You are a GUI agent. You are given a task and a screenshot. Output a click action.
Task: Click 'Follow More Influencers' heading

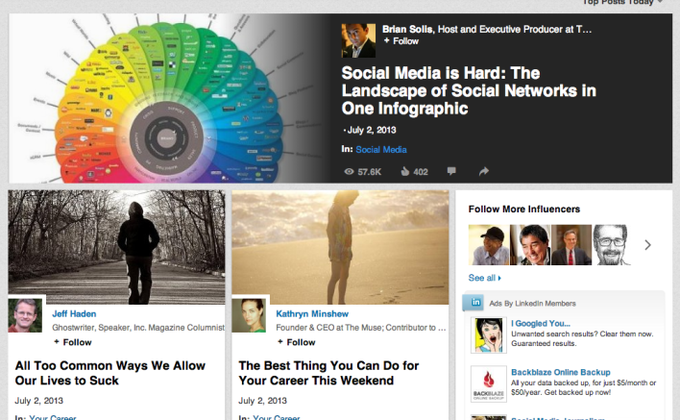pyautogui.click(x=524, y=209)
